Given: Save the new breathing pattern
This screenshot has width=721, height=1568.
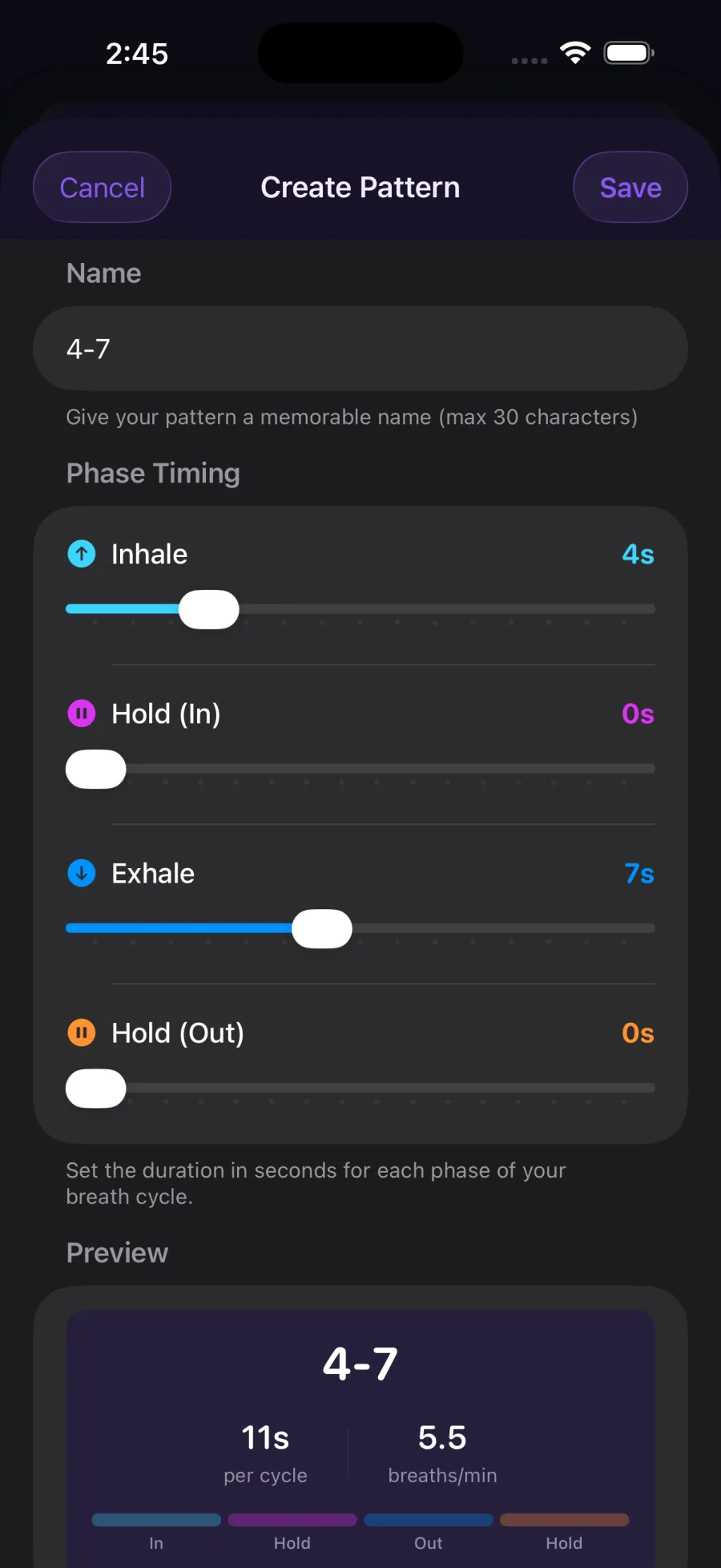Looking at the screenshot, I should (630, 187).
